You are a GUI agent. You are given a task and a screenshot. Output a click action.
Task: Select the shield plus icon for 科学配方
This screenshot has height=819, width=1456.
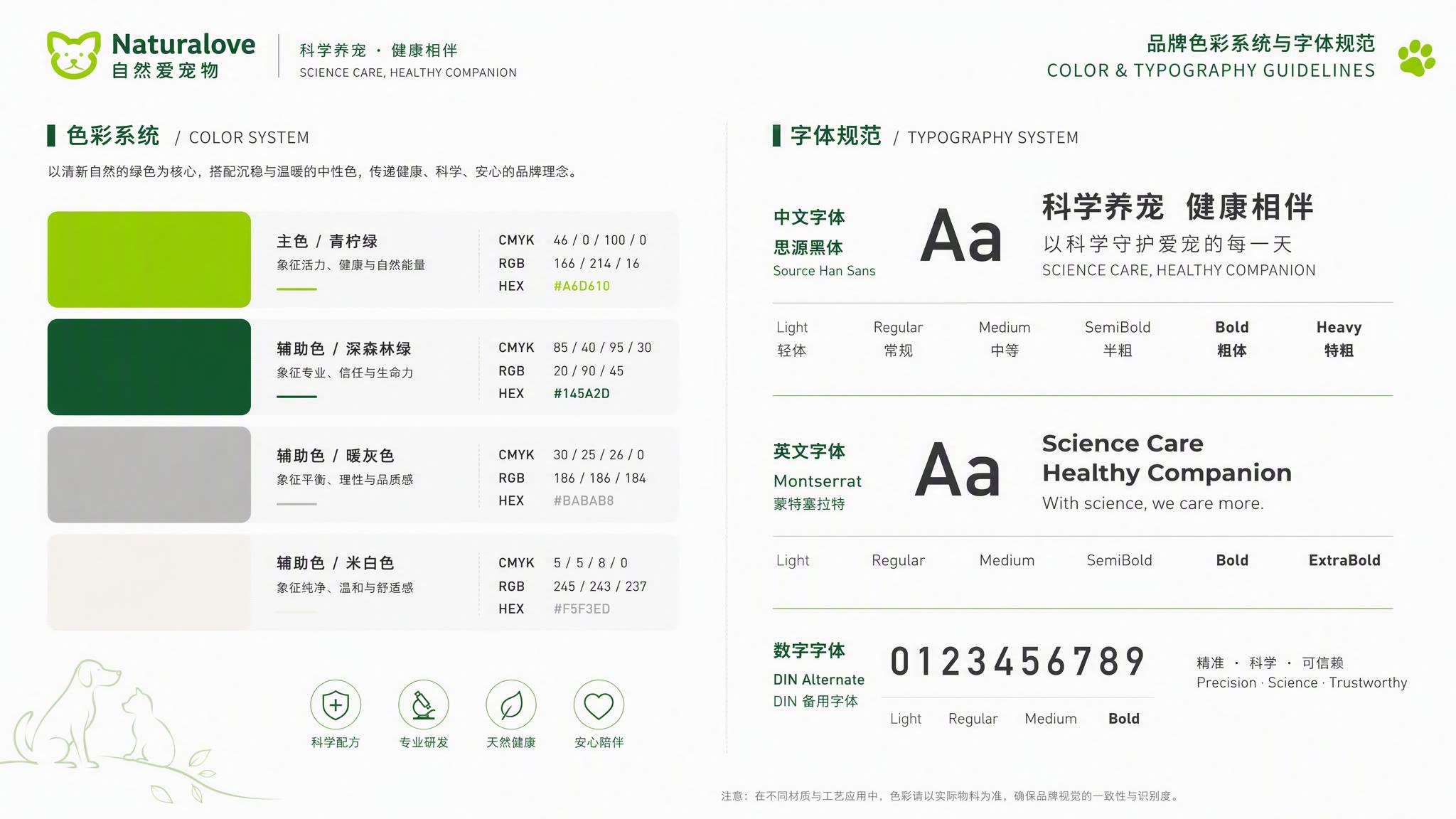tap(336, 705)
